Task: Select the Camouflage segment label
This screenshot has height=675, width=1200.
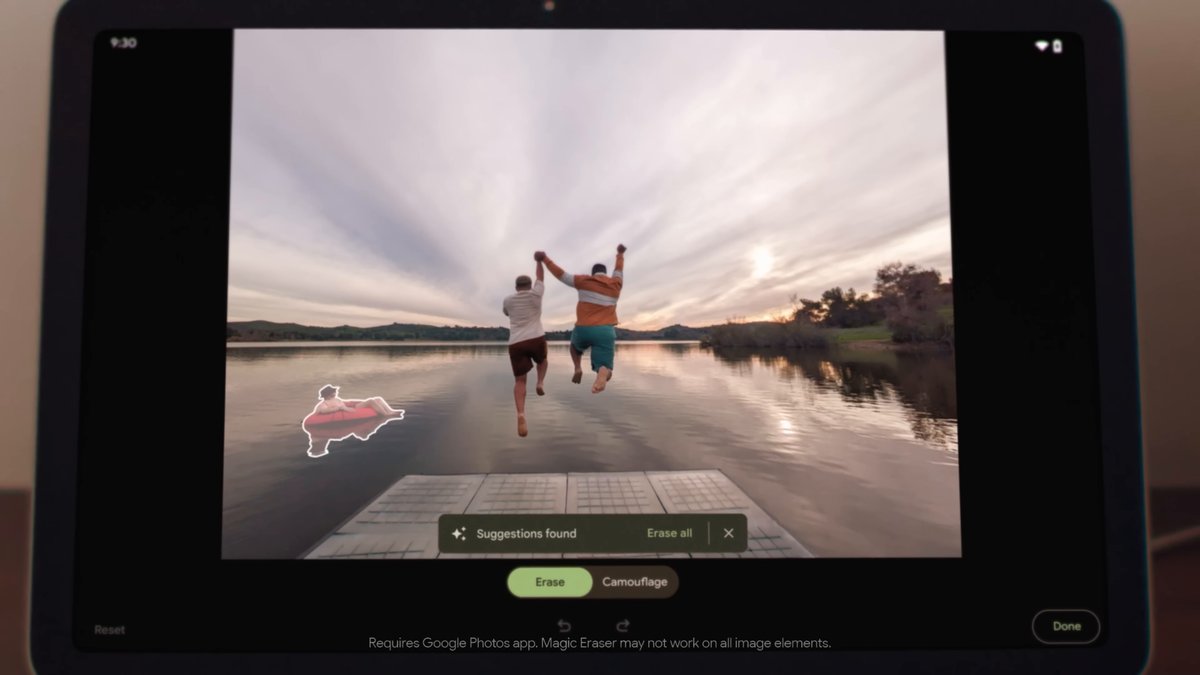Action: click(634, 581)
